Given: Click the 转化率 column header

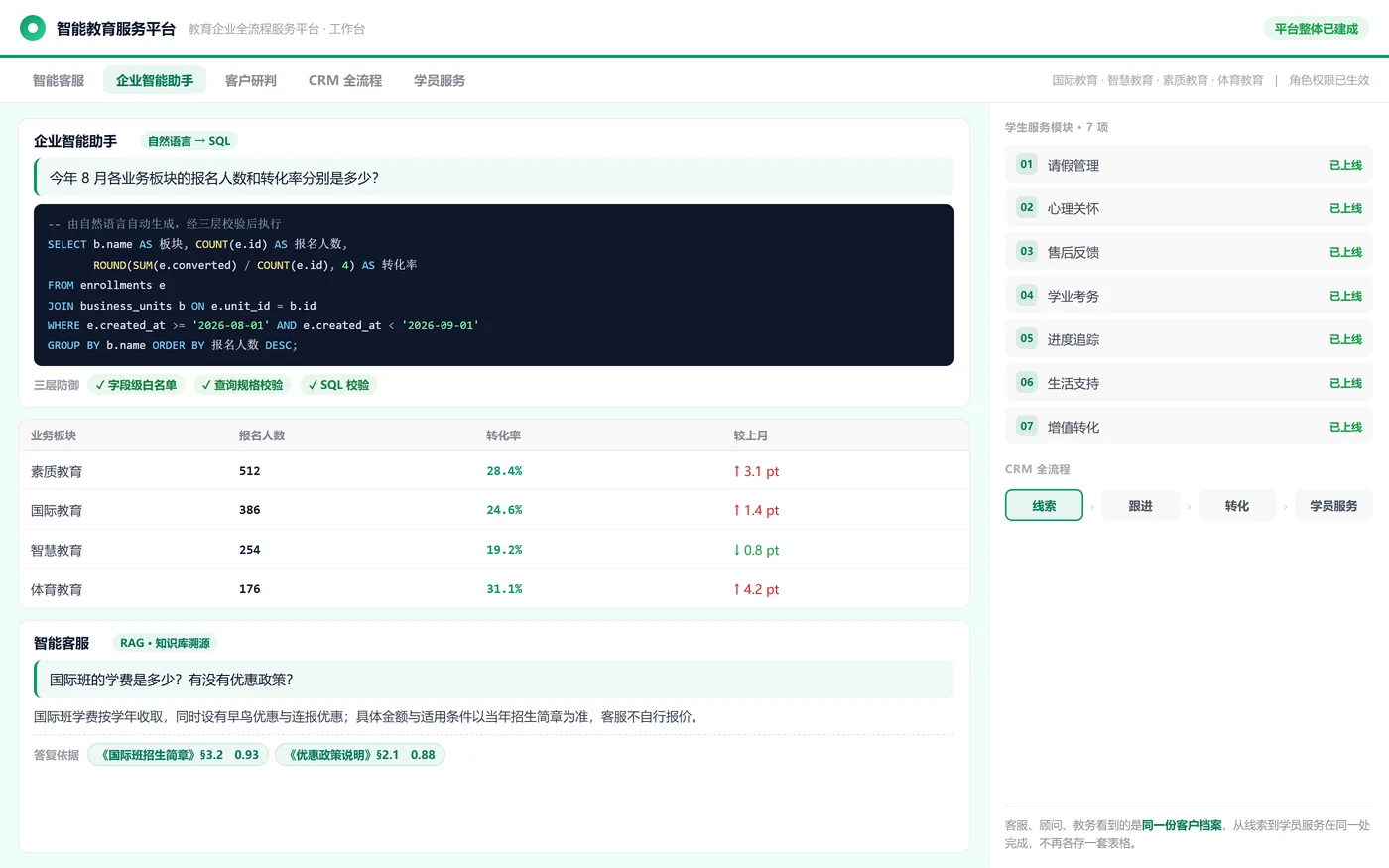Looking at the screenshot, I should [x=504, y=435].
